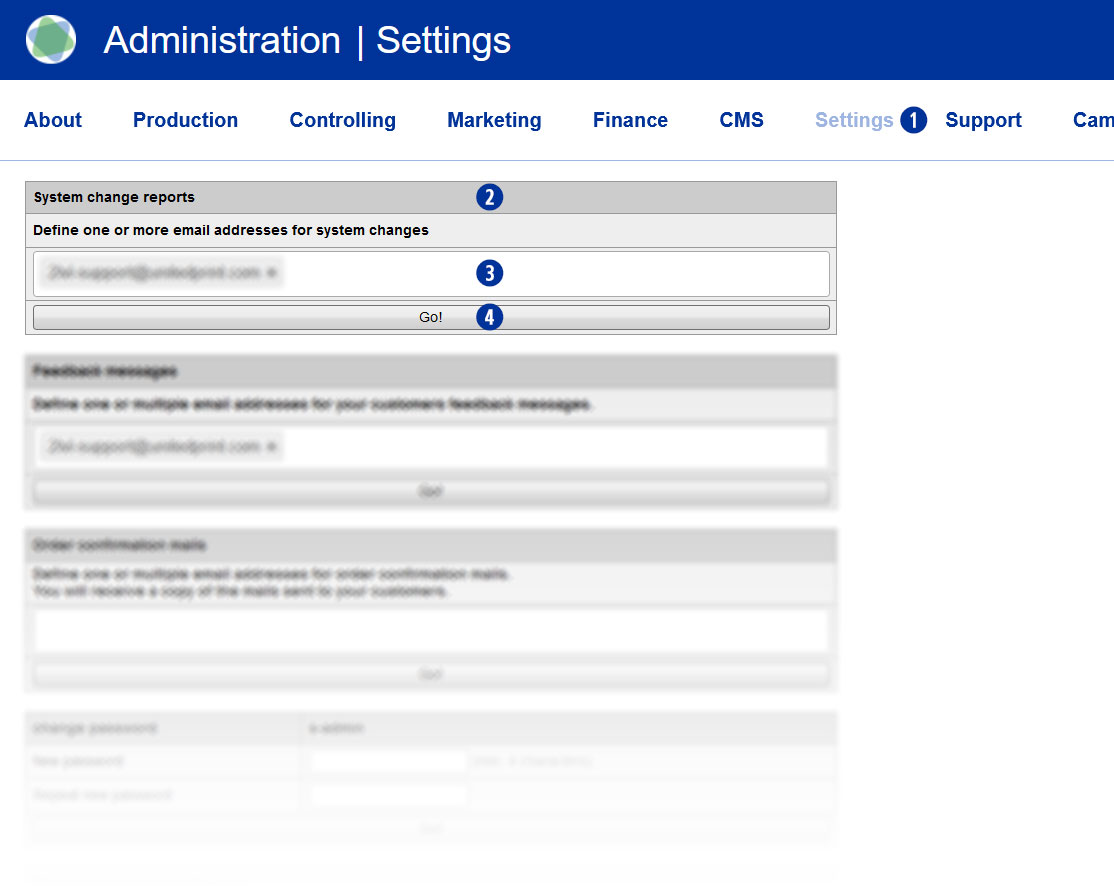This screenshot has width=1114, height=890.
Task: Open the Marketing tab
Action: [494, 120]
